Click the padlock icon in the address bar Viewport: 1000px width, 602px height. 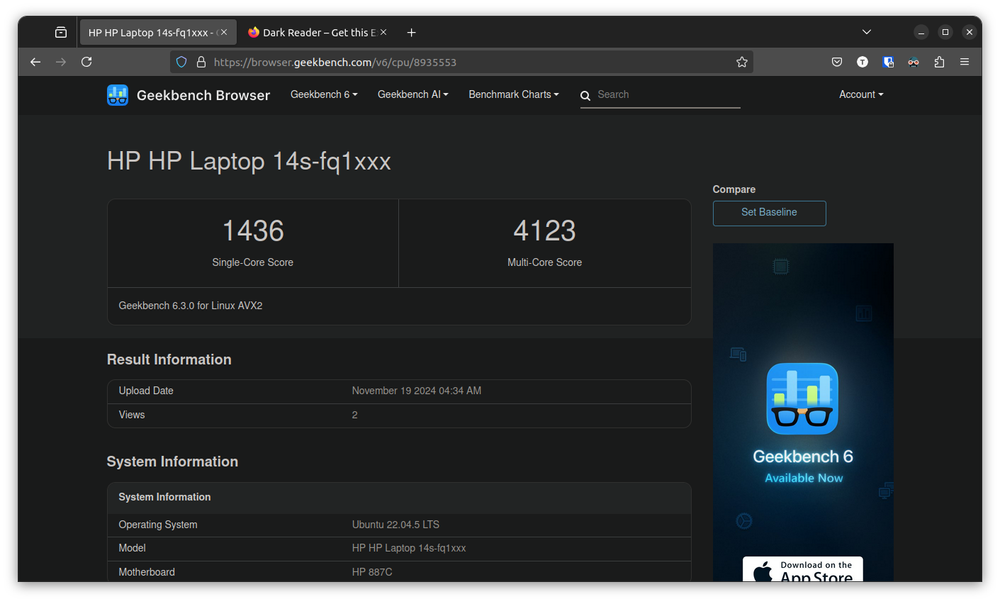coord(200,61)
